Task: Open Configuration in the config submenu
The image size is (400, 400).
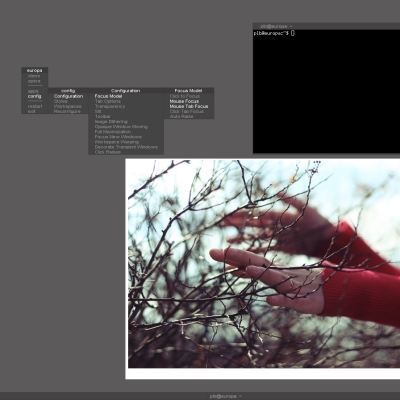Action: click(x=68, y=96)
